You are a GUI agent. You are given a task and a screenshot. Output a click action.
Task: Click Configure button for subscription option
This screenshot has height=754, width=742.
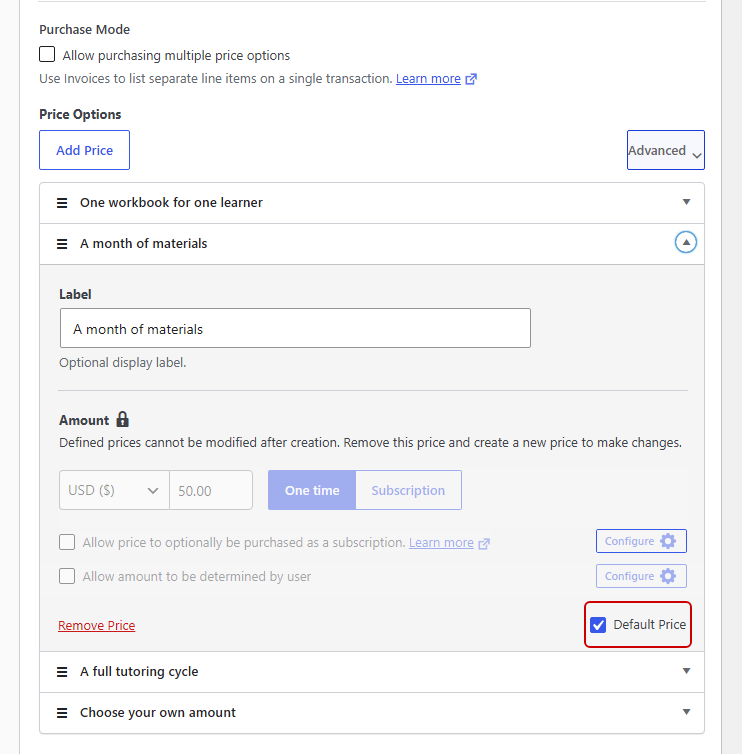click(x=641, y=541)
